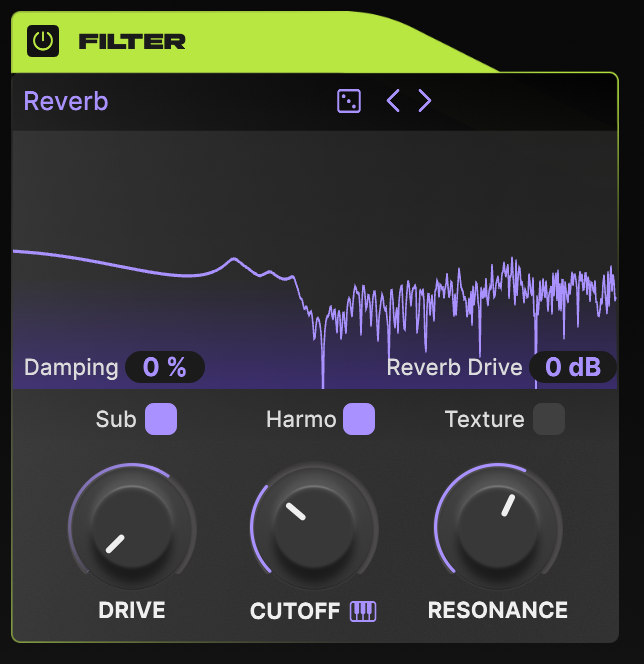Open the Reverb filter type selector
Viewport: 644px width, 664px height.
pos(66,101)
